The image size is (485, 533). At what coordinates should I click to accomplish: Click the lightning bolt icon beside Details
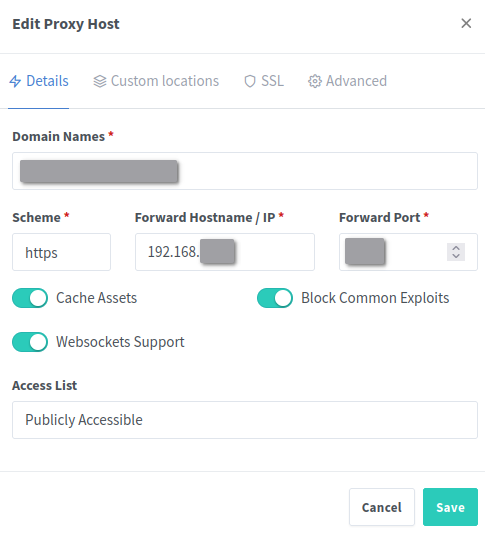(x=15, y=81)
